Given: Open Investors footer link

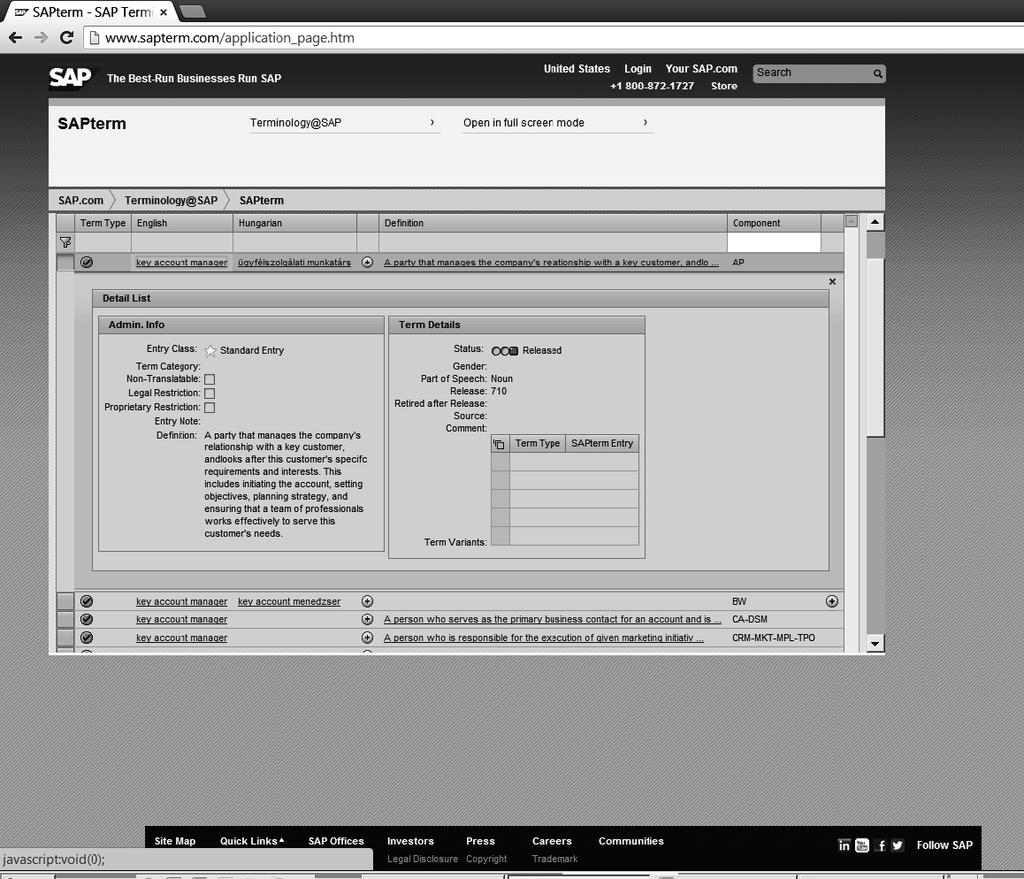Looking at the screenshot, I should pyautogui.click(x=410, y=841).
